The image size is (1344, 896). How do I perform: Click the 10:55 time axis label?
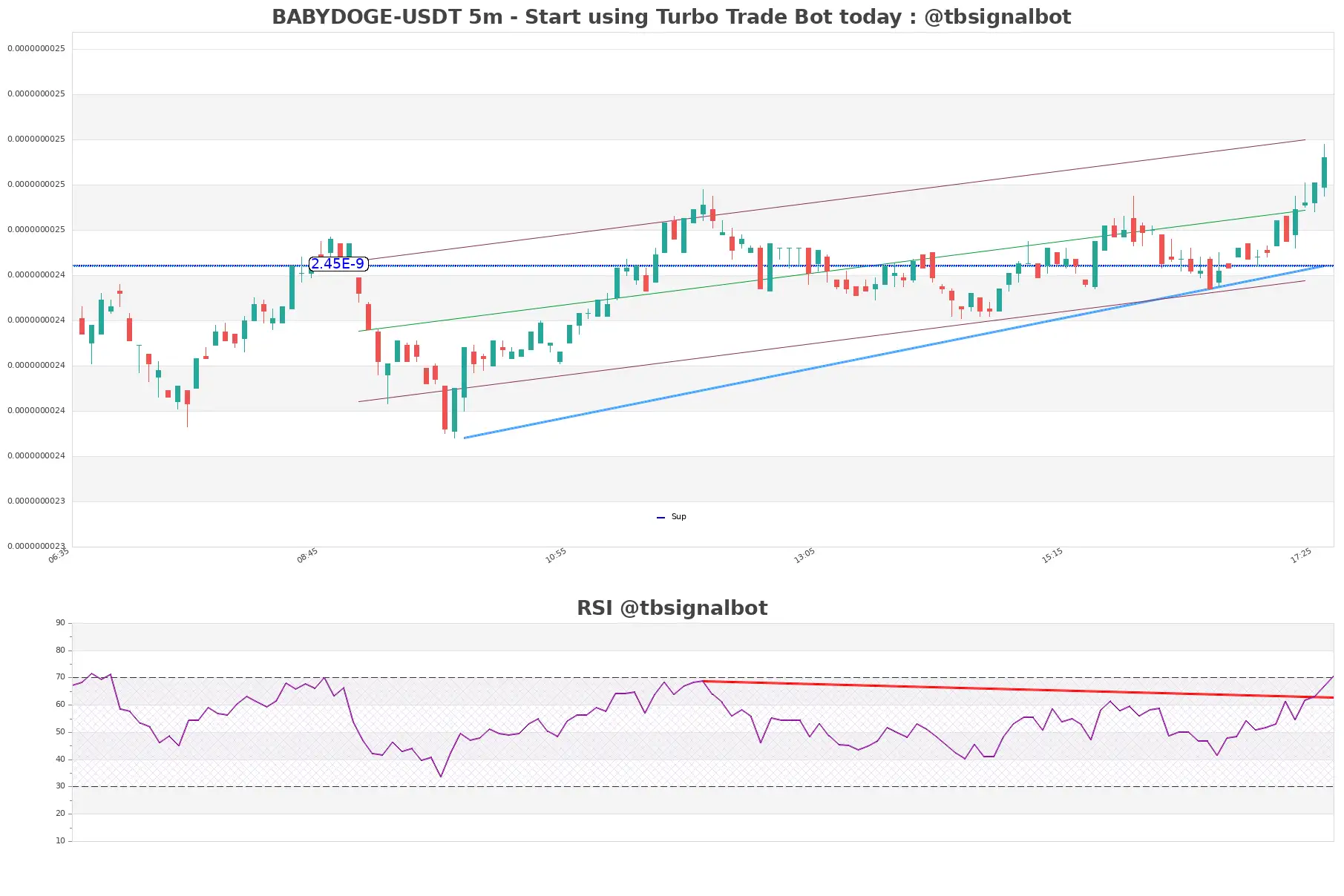click(556, 556)
